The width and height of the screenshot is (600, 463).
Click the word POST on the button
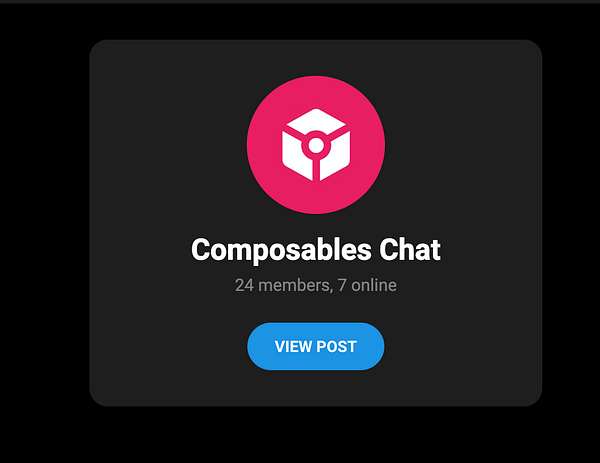click(337, 347)
